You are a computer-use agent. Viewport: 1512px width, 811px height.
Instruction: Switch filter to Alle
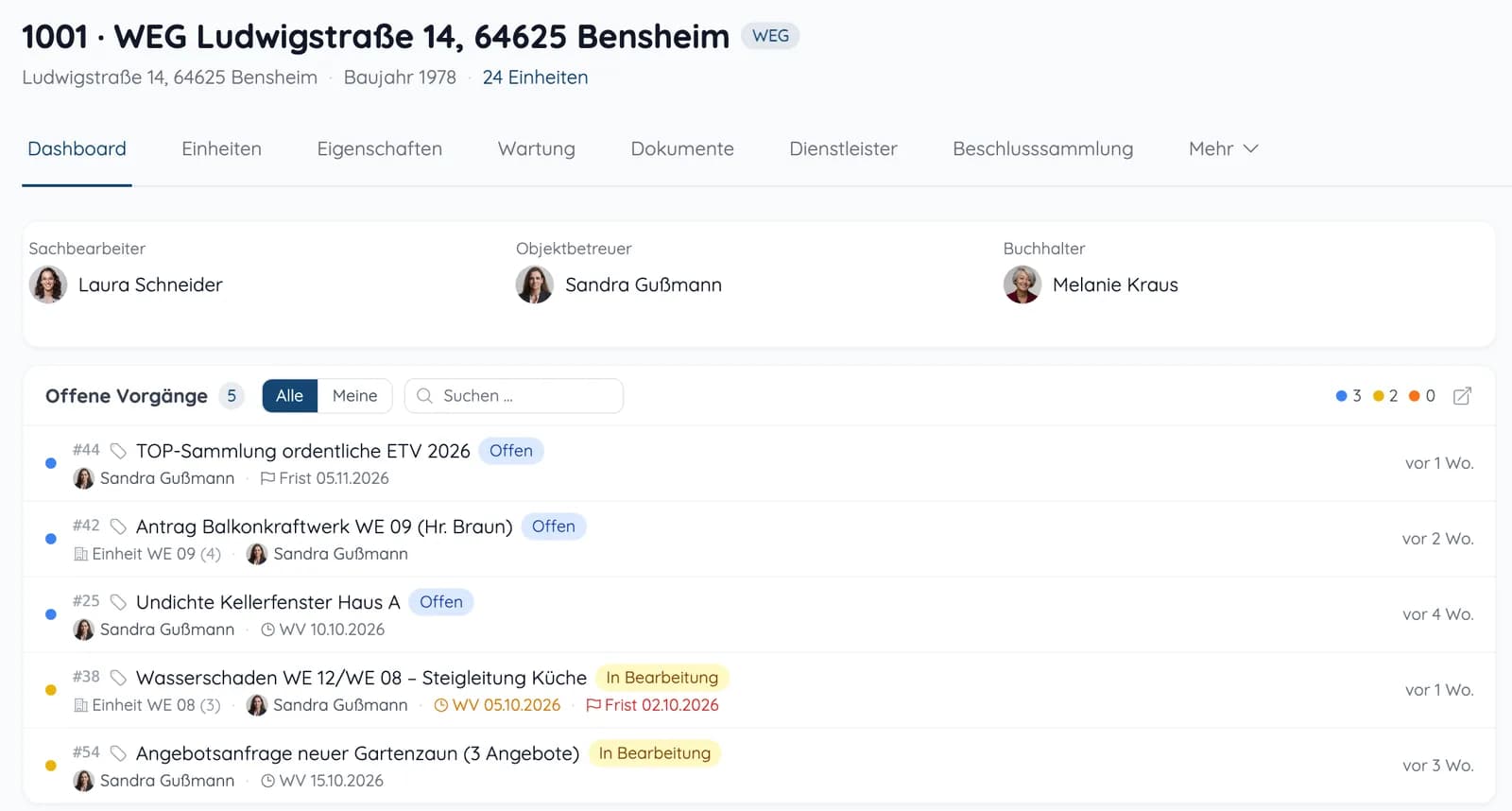coord(290,396)
